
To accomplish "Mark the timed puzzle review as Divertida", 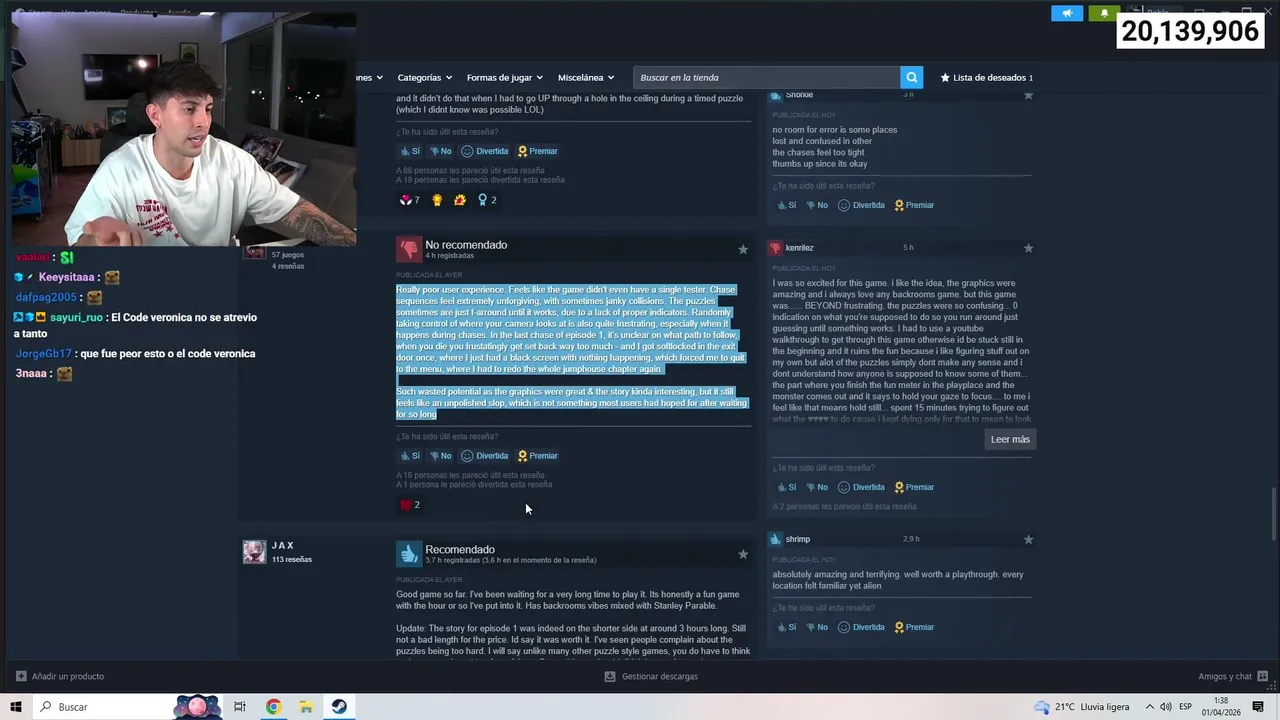I will click(484, 151).
